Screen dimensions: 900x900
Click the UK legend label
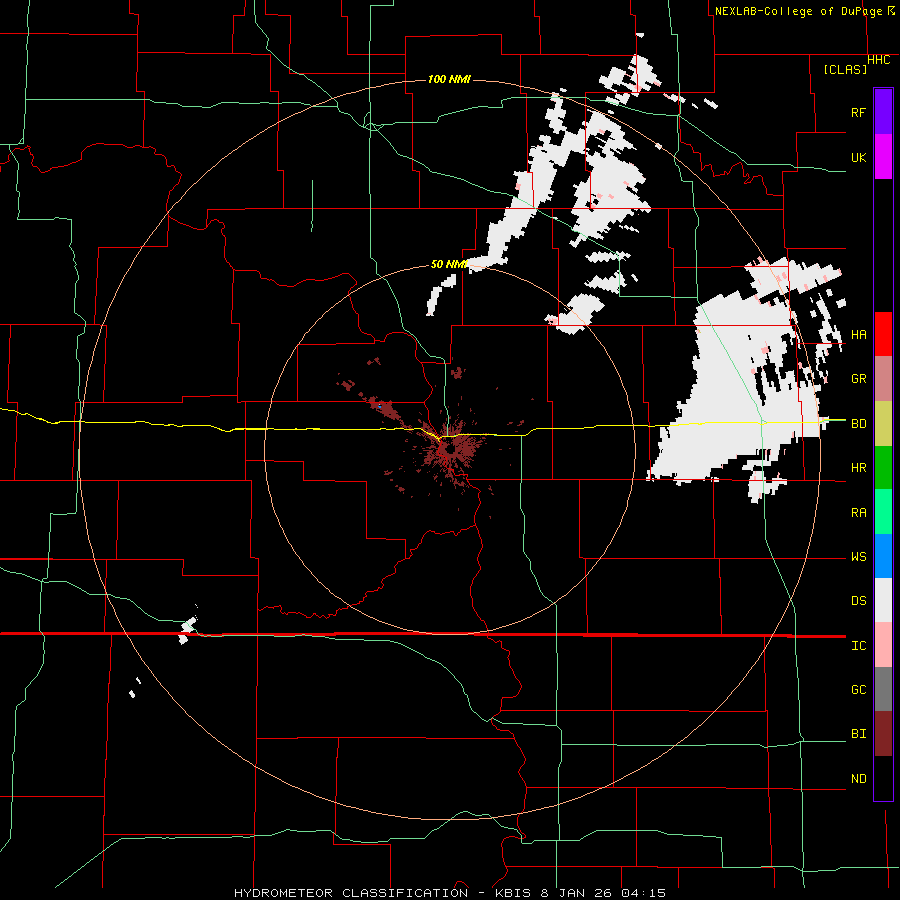point(858,157)
